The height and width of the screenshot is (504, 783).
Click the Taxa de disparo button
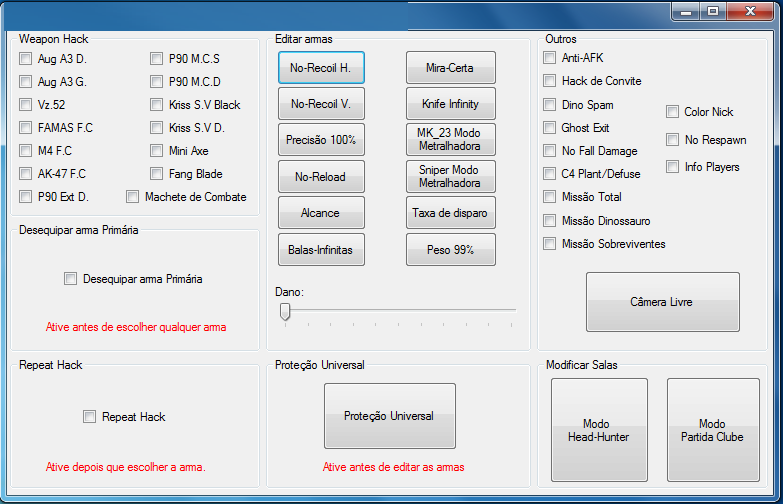[x=450, y=213]
